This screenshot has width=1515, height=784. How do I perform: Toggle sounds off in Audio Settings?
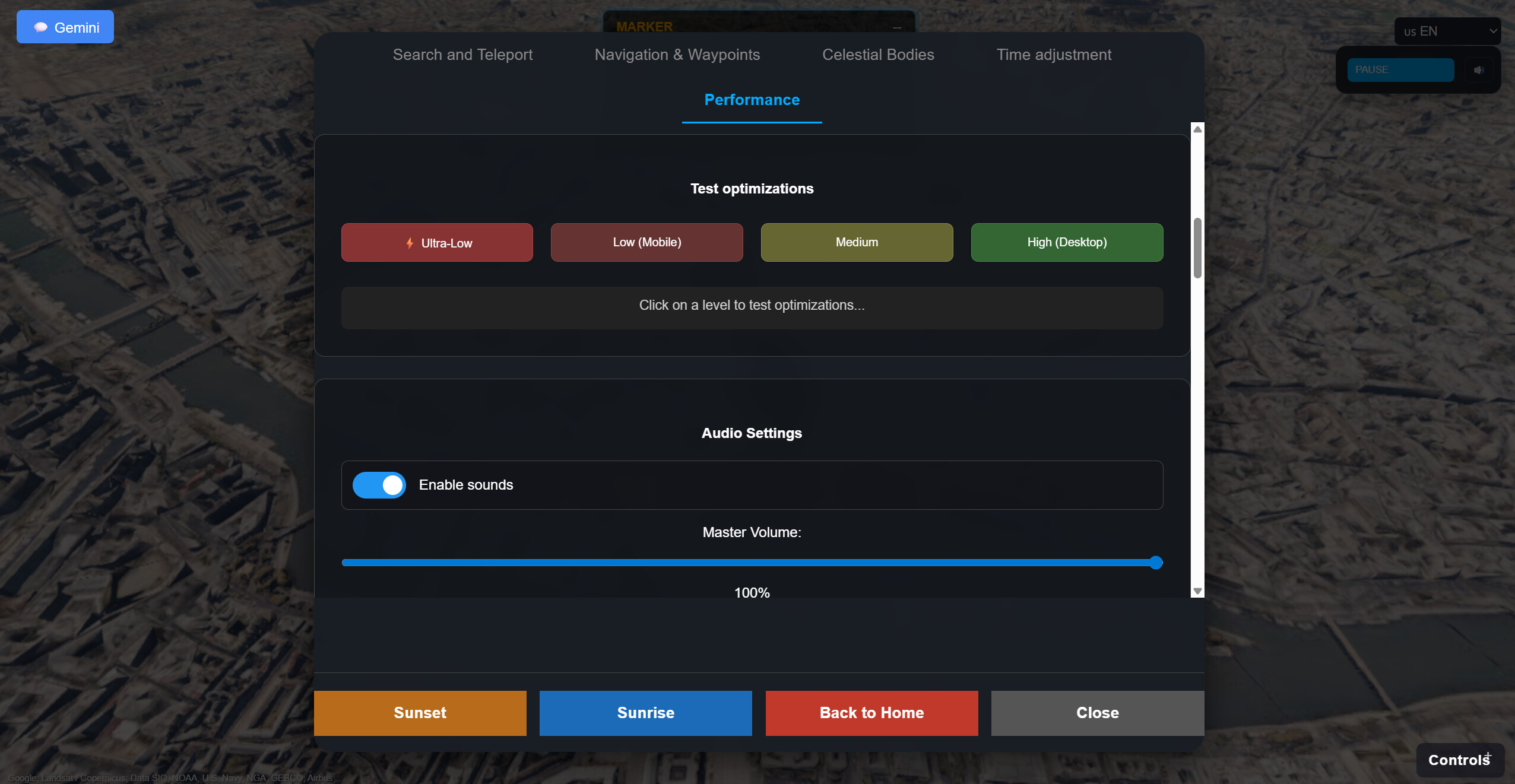pyautogui.click(x=379, y=485)
